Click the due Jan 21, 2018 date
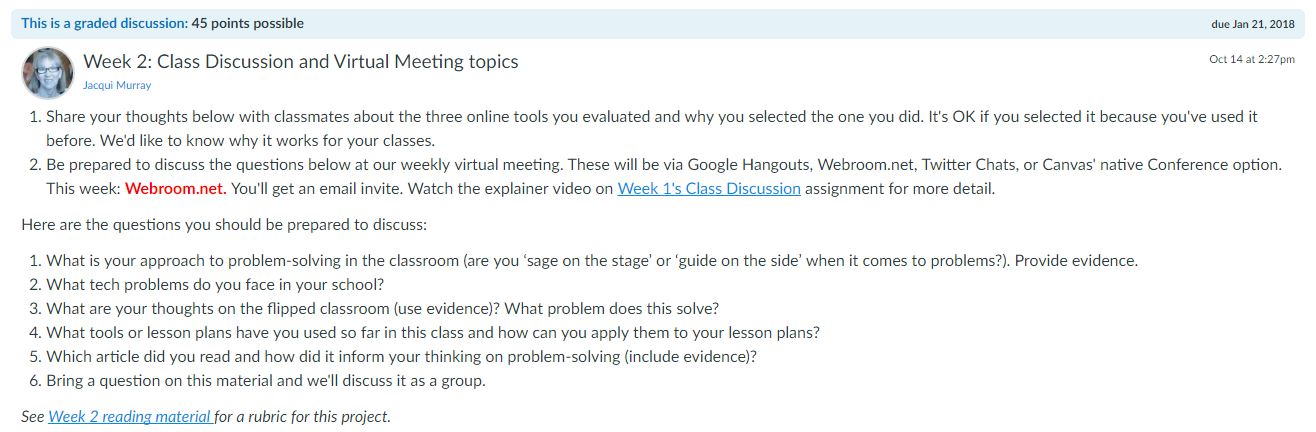This screenshot has height=432, width=1316. 1253,24
